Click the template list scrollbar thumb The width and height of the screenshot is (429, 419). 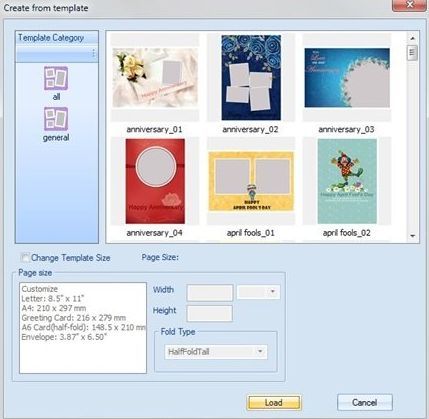[412, 53]
